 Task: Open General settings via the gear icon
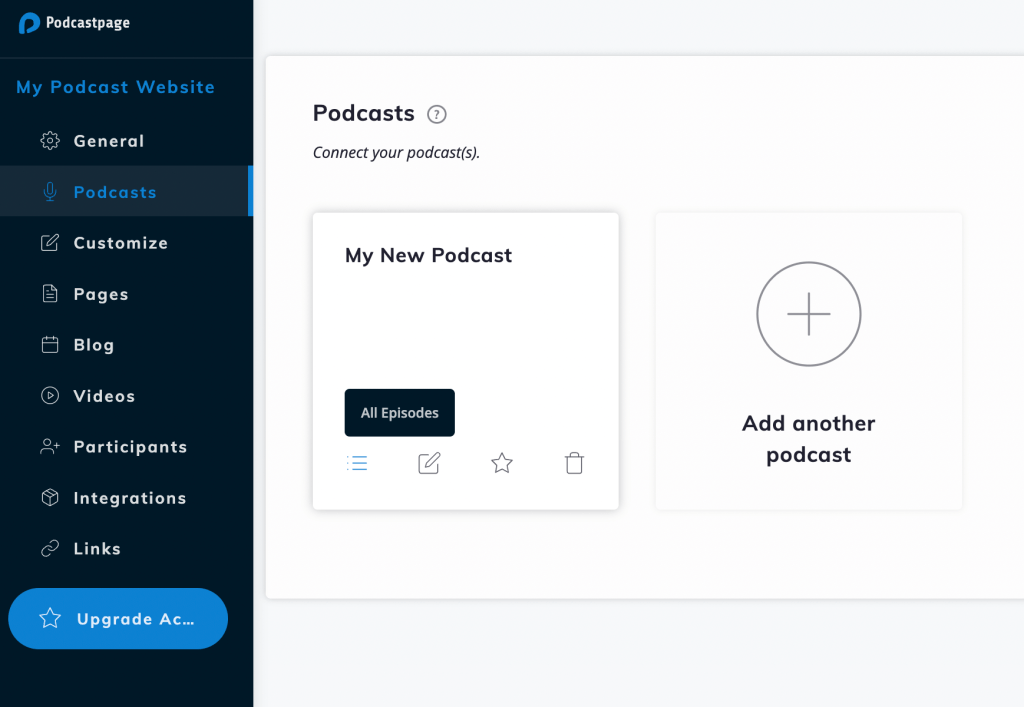point(48,140)
